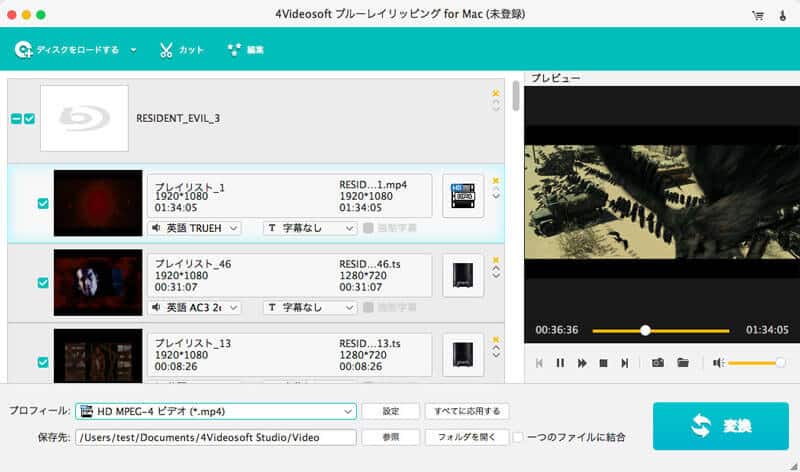
Task: Click the プレイリスト_1 title text
Action: click(189, 186)
